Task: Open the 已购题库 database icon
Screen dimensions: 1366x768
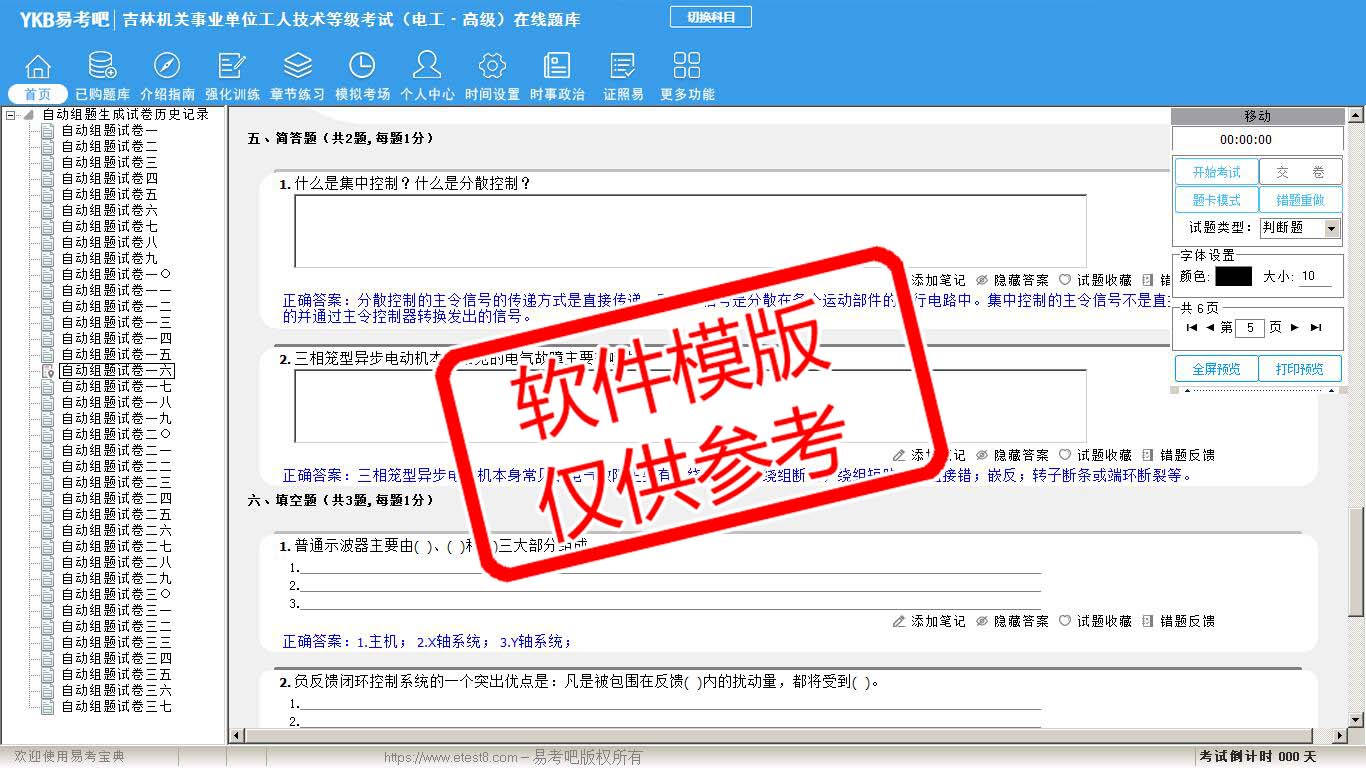Action: click(102, 67)
